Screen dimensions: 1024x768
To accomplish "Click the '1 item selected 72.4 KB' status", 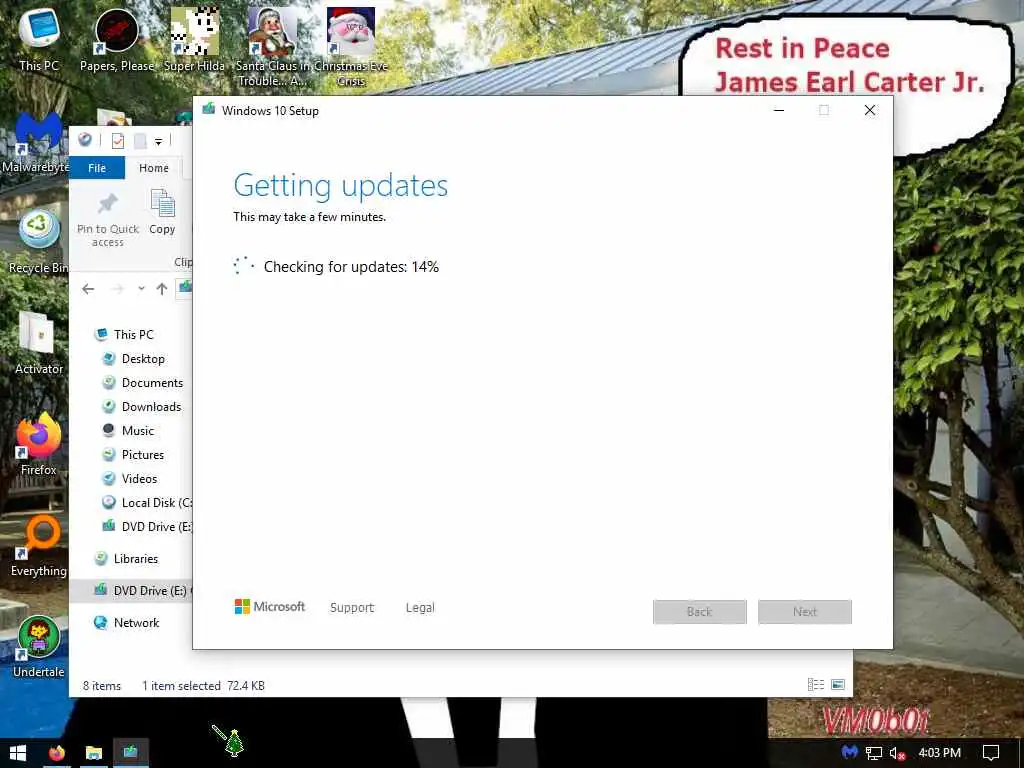I will (203, 686).
